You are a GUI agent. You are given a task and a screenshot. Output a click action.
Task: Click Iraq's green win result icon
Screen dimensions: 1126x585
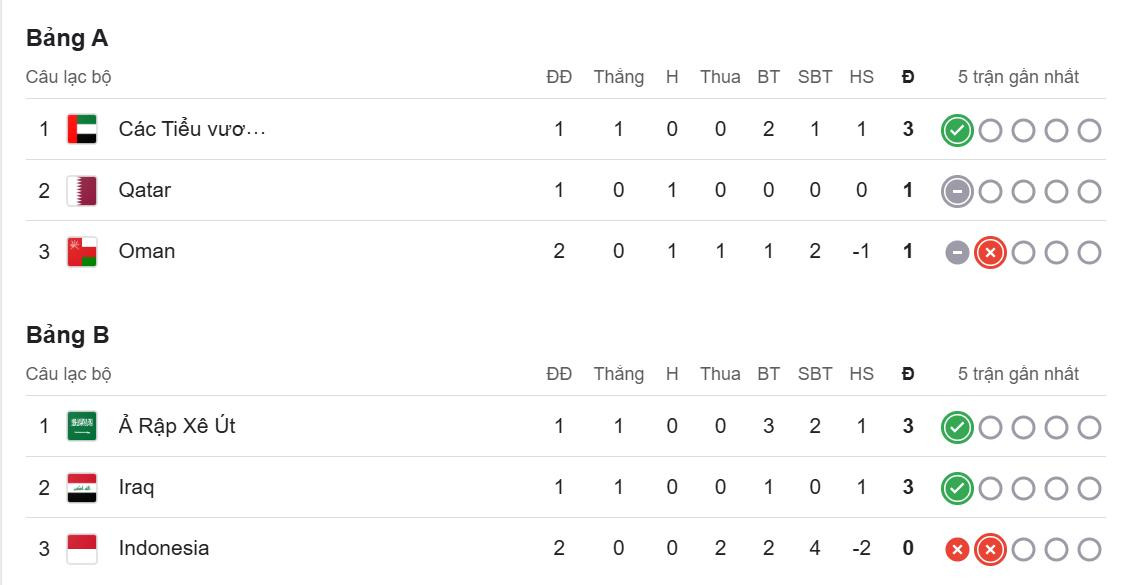[x=957, y=488]
